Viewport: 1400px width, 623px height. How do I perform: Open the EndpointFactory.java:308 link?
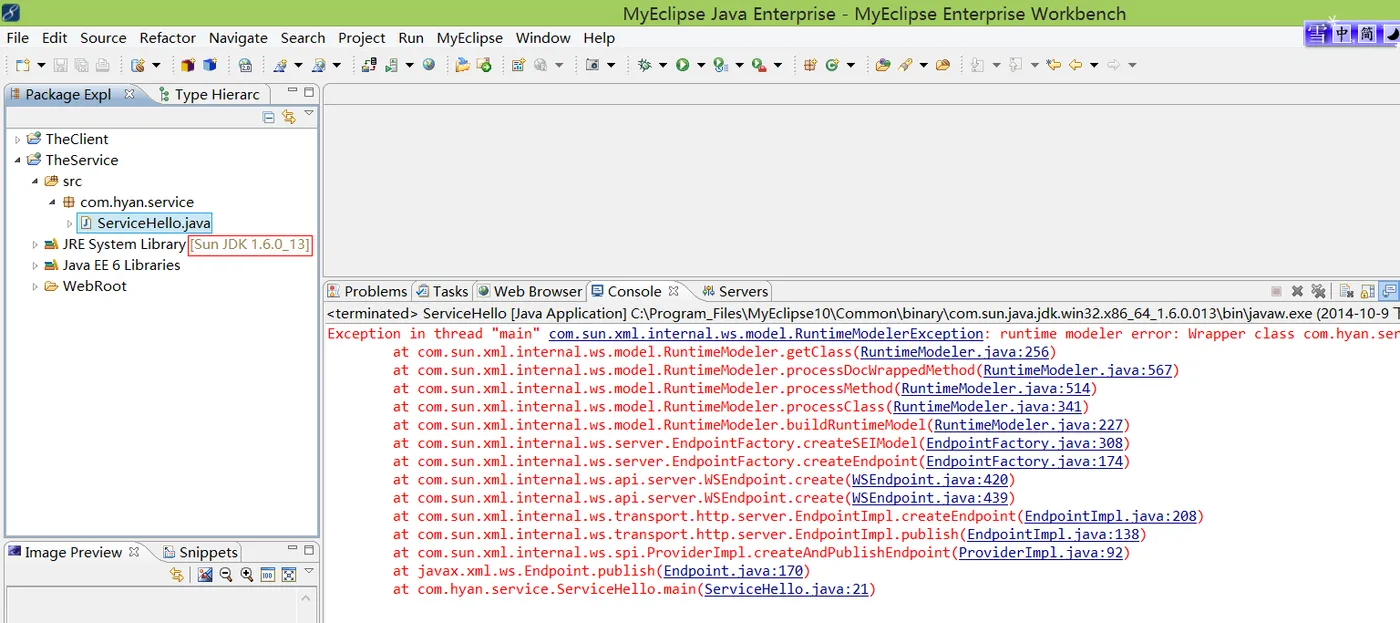pos(1023,443)
